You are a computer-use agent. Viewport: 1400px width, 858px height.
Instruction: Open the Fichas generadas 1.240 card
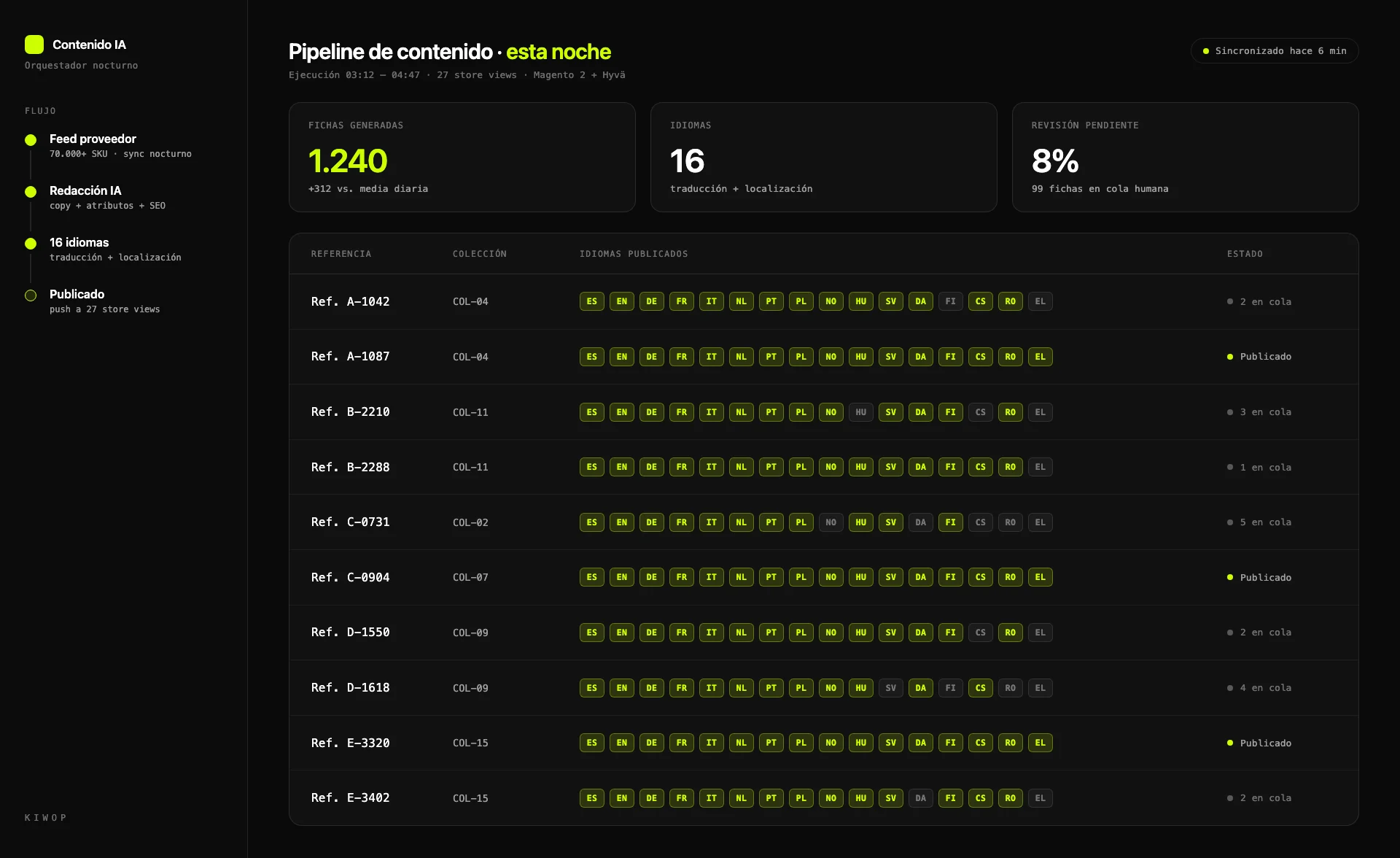[x=462, y=157]
